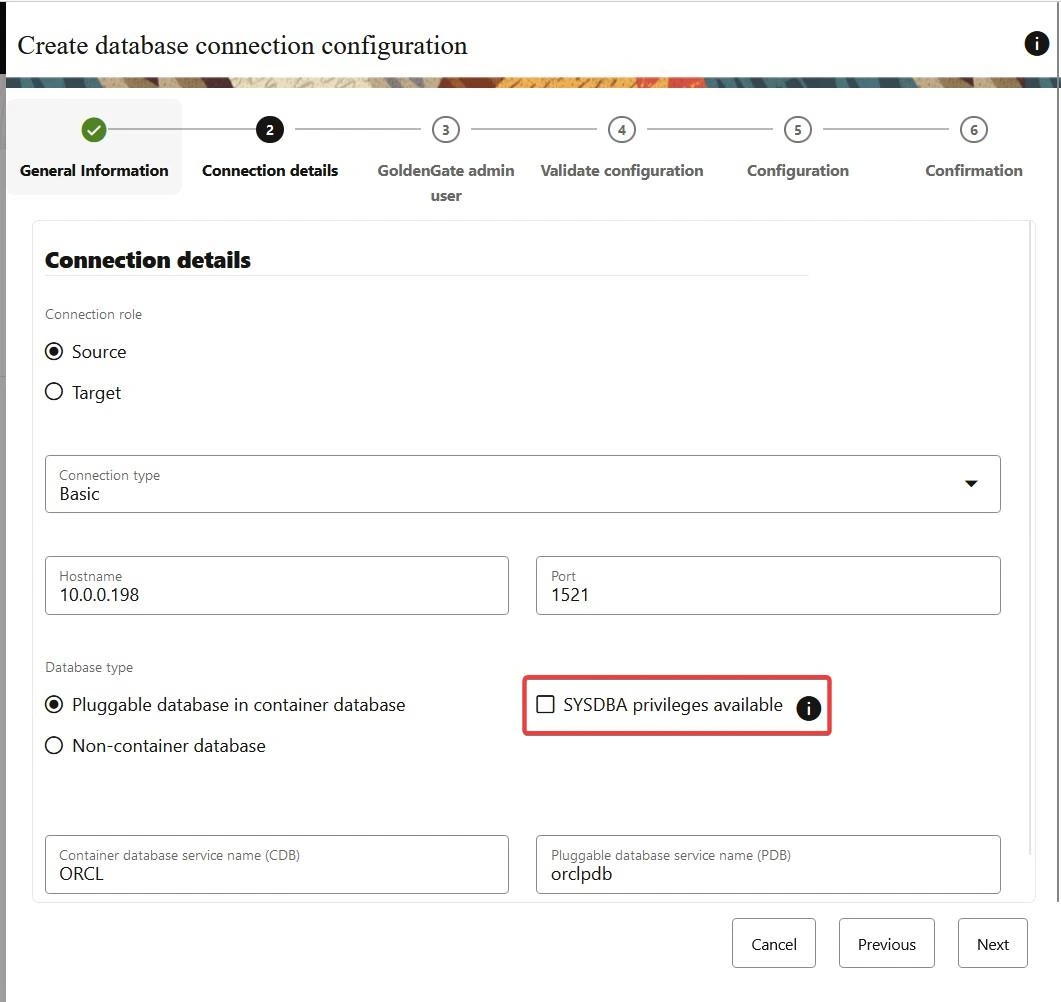Jump to Confirmation step label

pos(974,170)
